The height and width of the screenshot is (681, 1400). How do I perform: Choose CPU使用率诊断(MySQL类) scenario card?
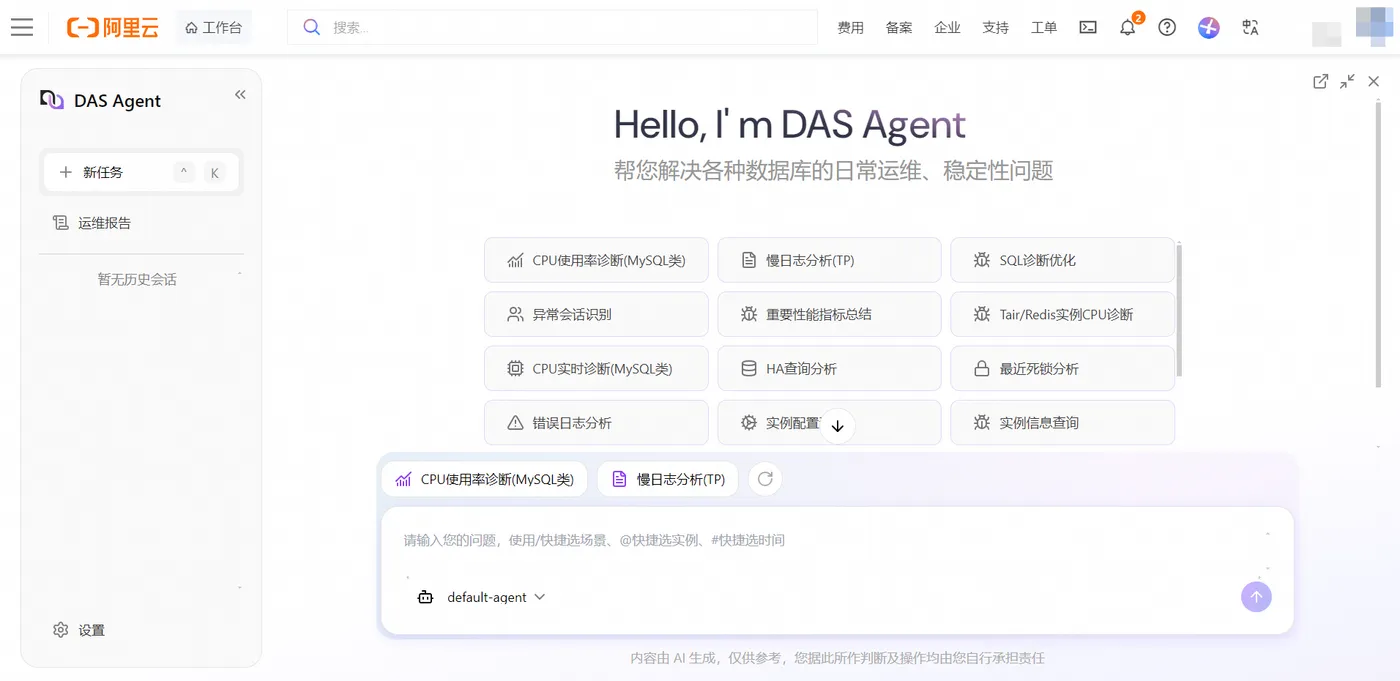point(596,260)
